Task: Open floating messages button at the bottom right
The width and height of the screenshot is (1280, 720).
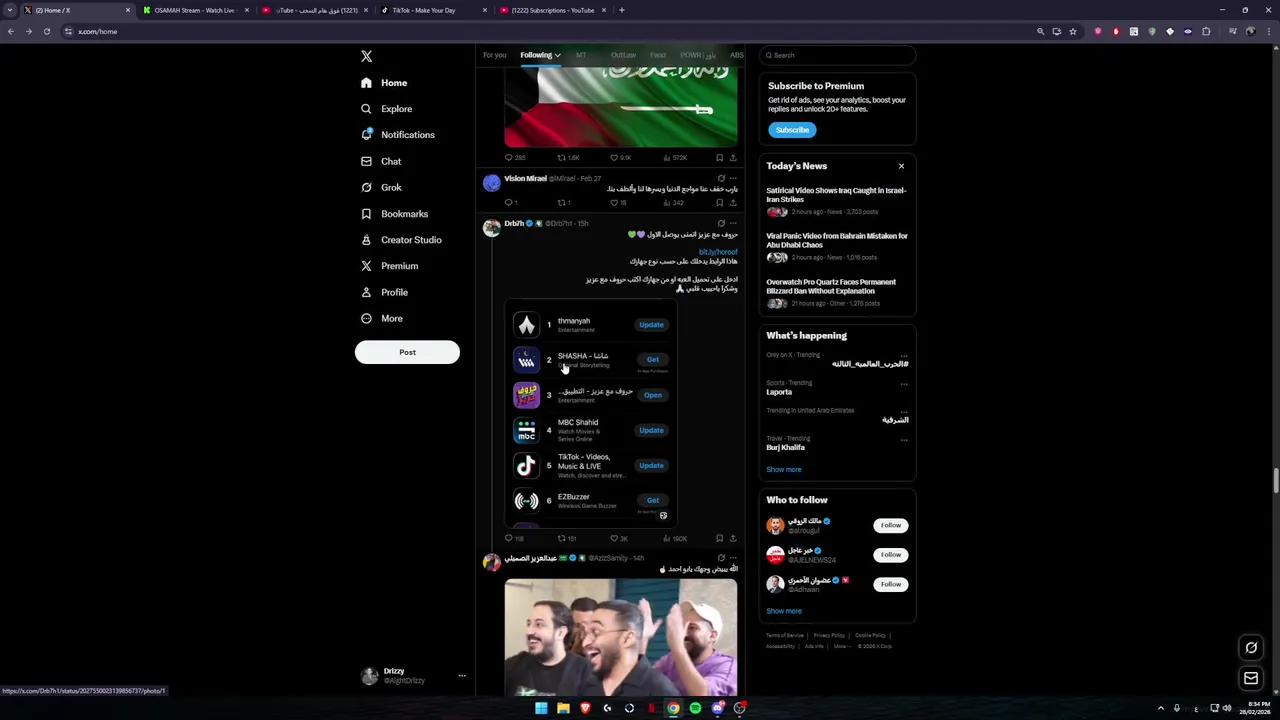Action: 1251,679
